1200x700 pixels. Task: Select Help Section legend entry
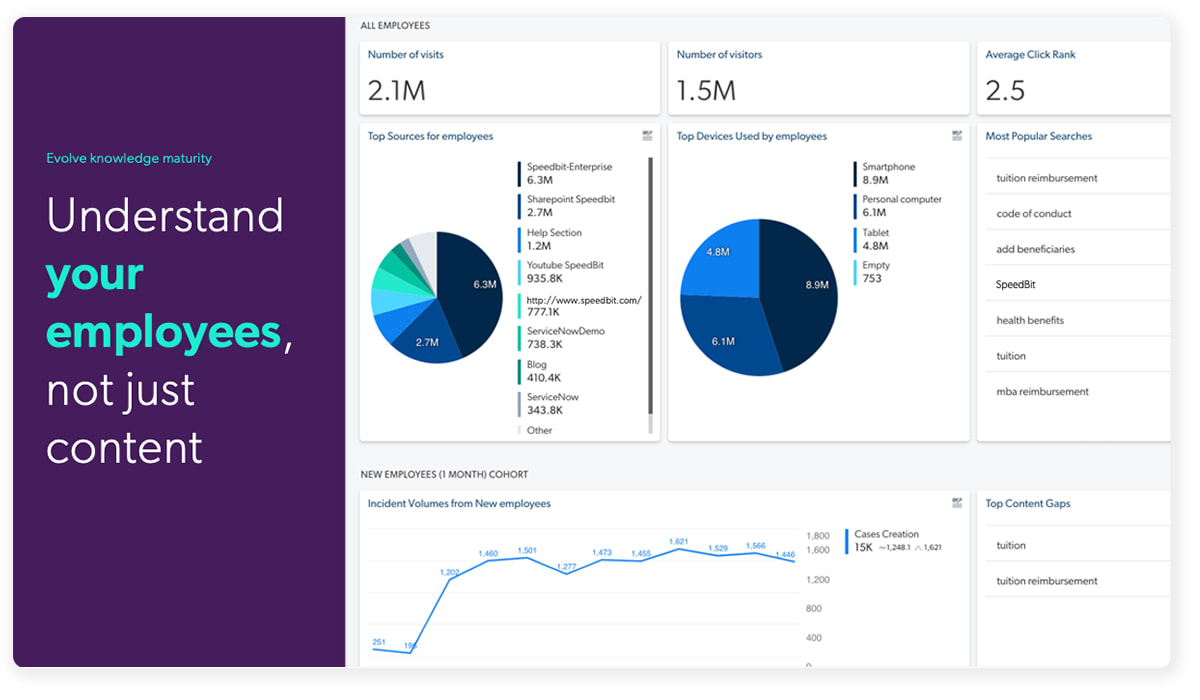click(x=553, y=239)
